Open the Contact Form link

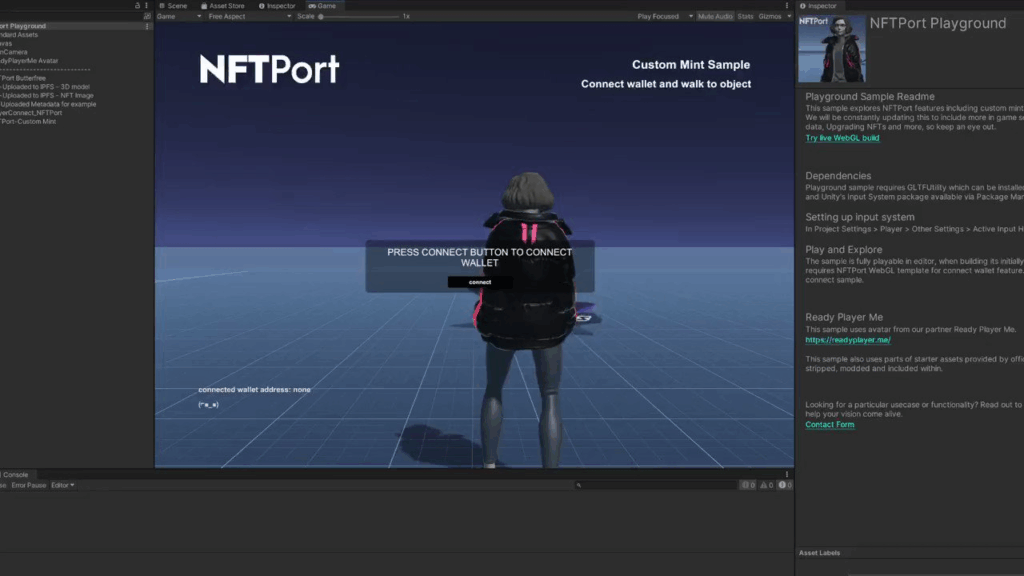829,424
